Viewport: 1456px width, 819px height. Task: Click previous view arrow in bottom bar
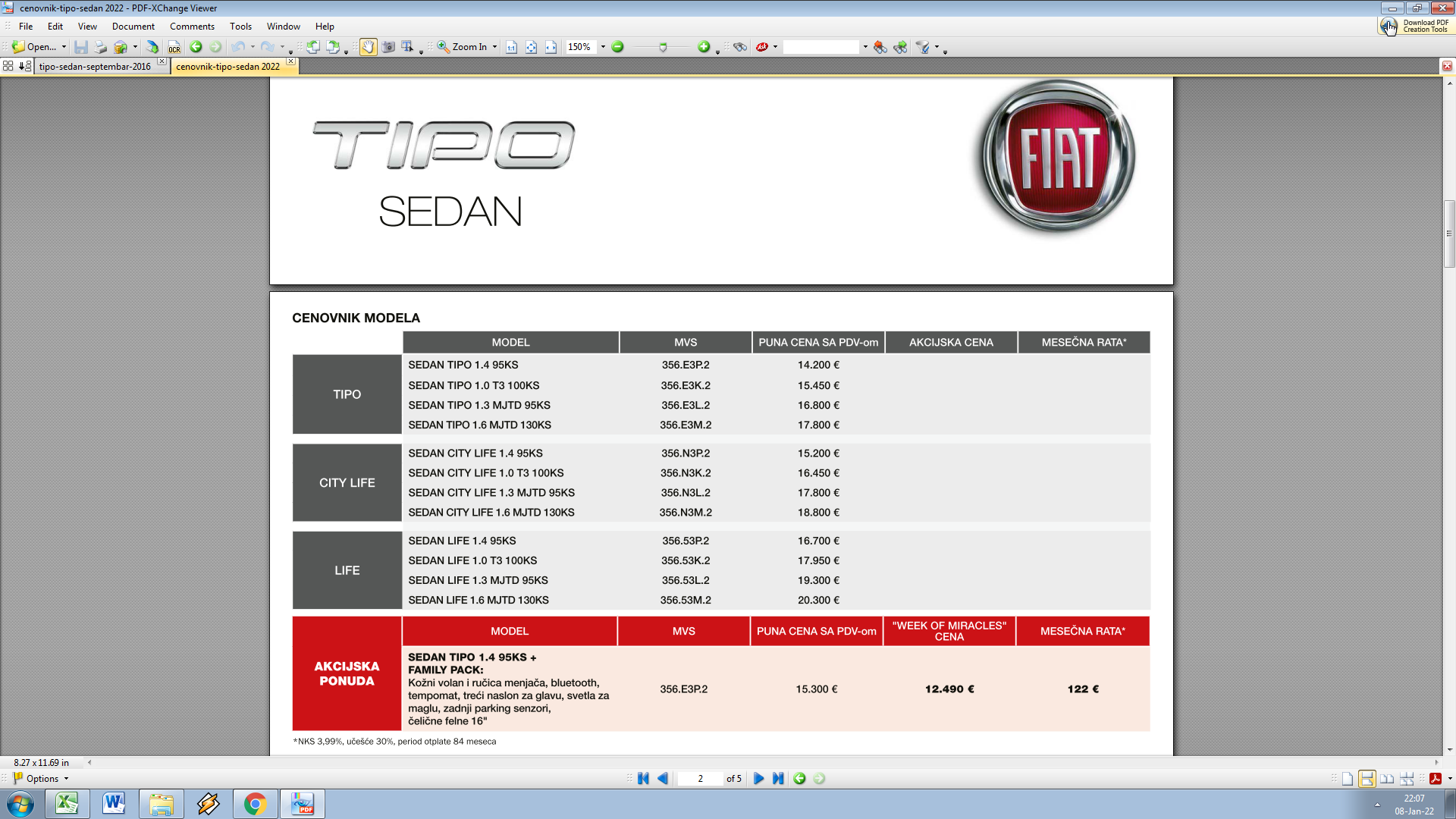(799, 779)
